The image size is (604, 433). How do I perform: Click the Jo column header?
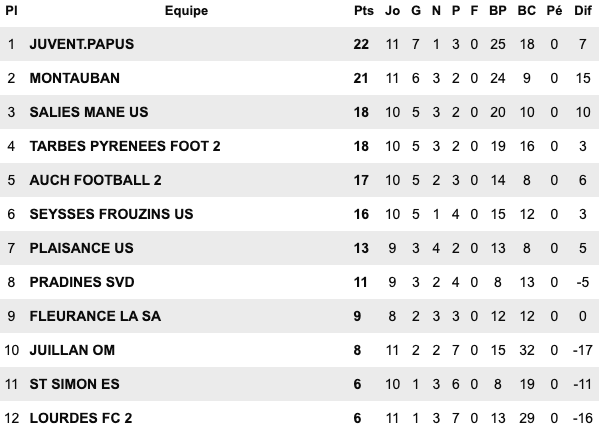[x=392, y=11]
